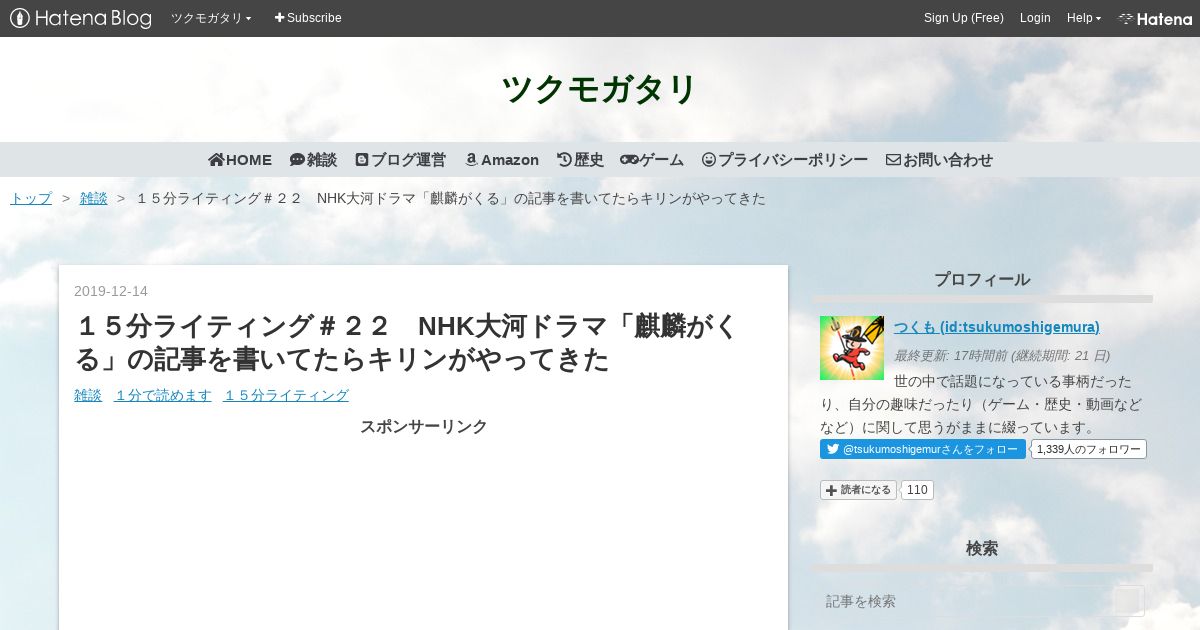This screenshot has width=1200, height=630.
Task: Click the Hatena logo at top right
Action: [1155, 18]
